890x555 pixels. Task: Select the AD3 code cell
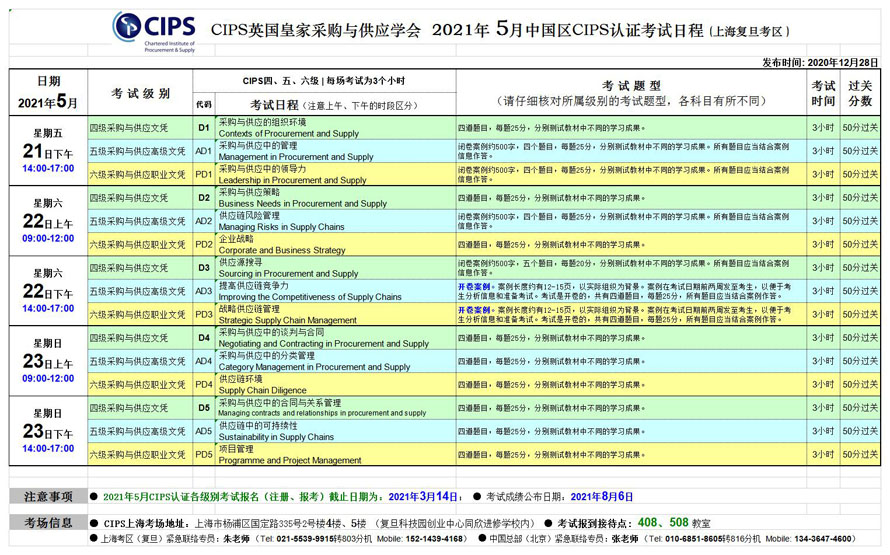point(204,291)
